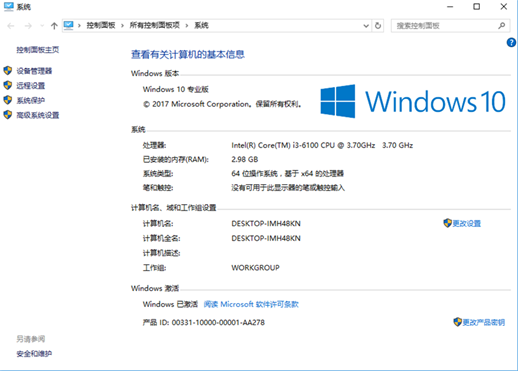518x371 pixels.
Task: Select computer name value next to 计算机名
Action: pyautogui.click(x=266, y=224)
